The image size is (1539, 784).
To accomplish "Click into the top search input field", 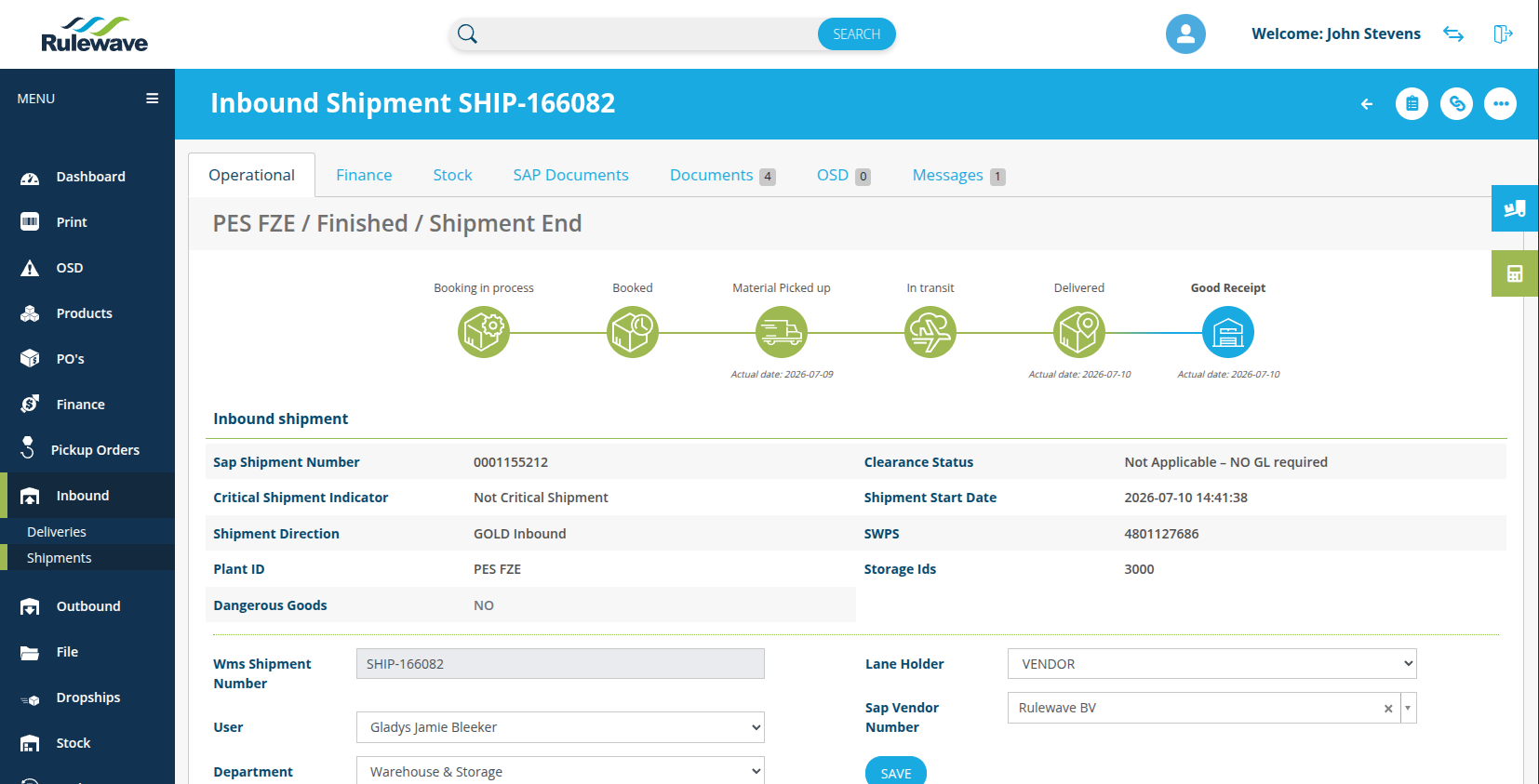I will pyautogui.click(x=649, y=34).
